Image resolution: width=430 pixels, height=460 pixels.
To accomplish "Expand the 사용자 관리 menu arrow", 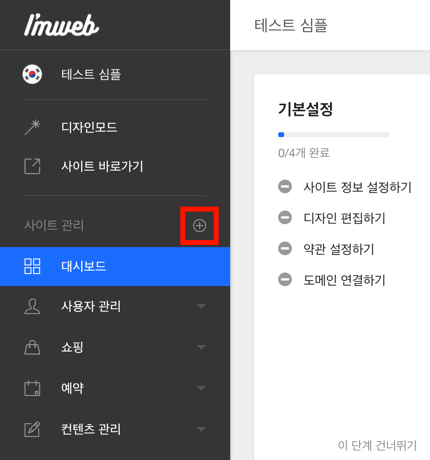I will pos(201,306).
